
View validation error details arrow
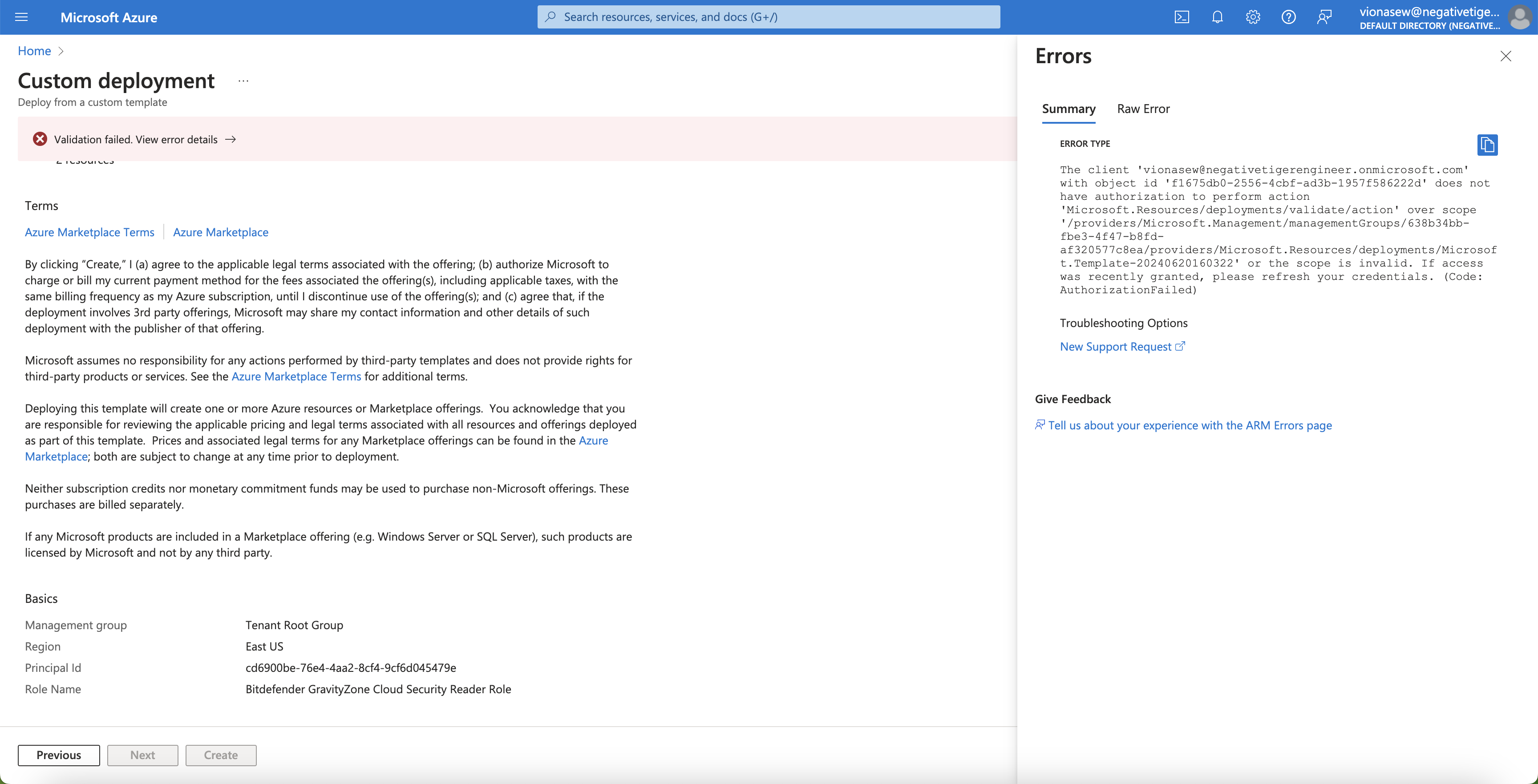(231, 139)
